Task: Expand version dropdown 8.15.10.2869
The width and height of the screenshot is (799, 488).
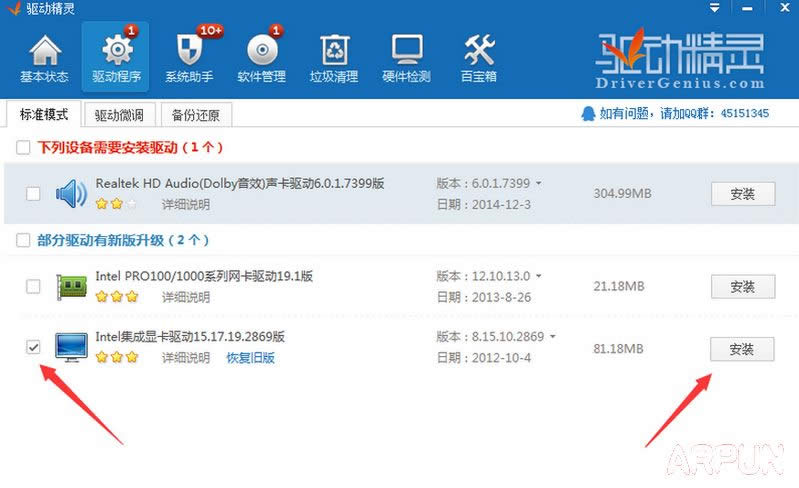Action: coord(553,337)
